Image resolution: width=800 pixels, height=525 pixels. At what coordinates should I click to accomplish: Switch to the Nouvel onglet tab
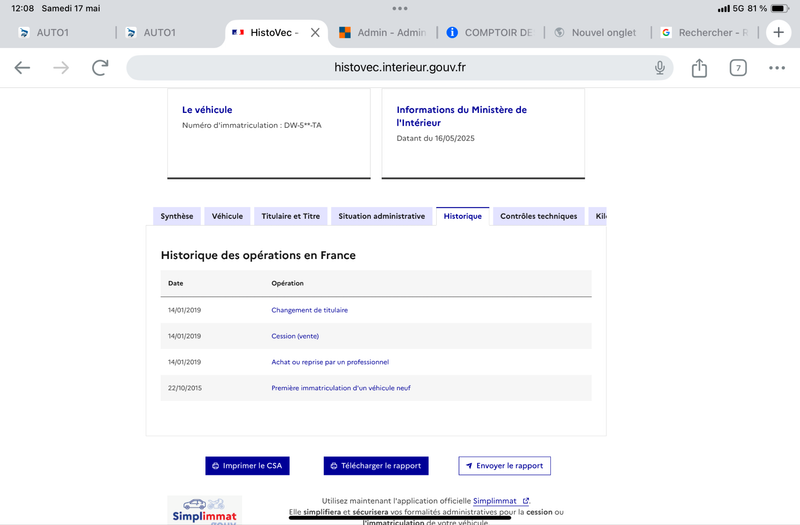pyautogui.click(x=598, y=33)
